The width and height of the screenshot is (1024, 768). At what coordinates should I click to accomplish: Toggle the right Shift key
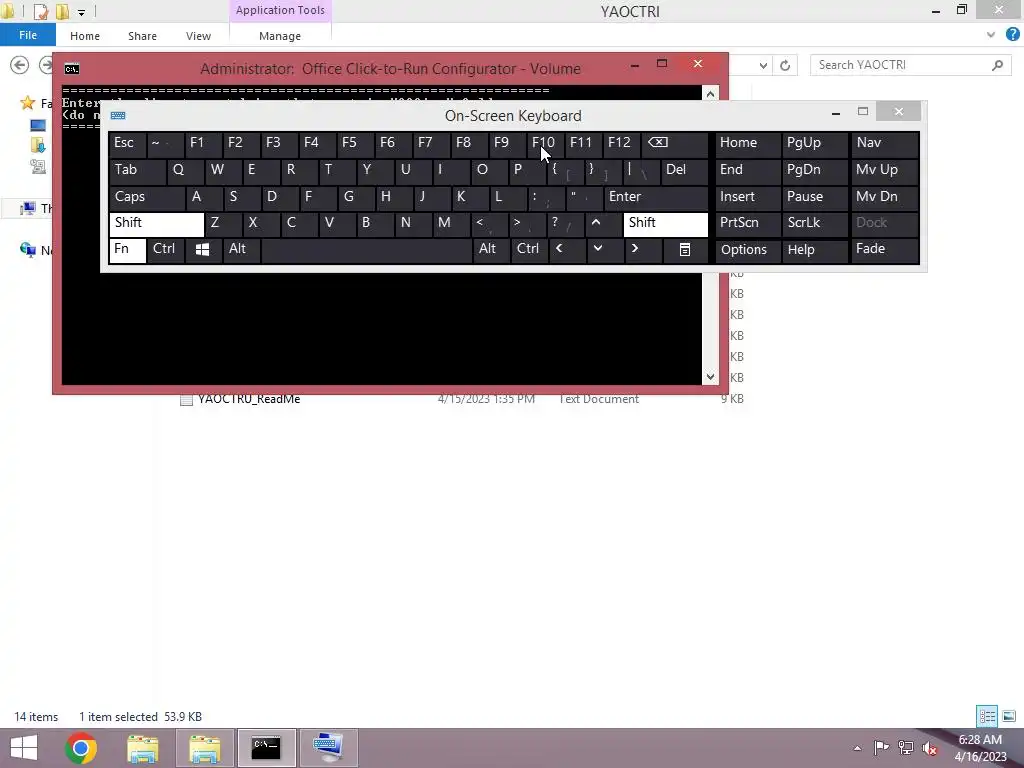tap(665, 223)
